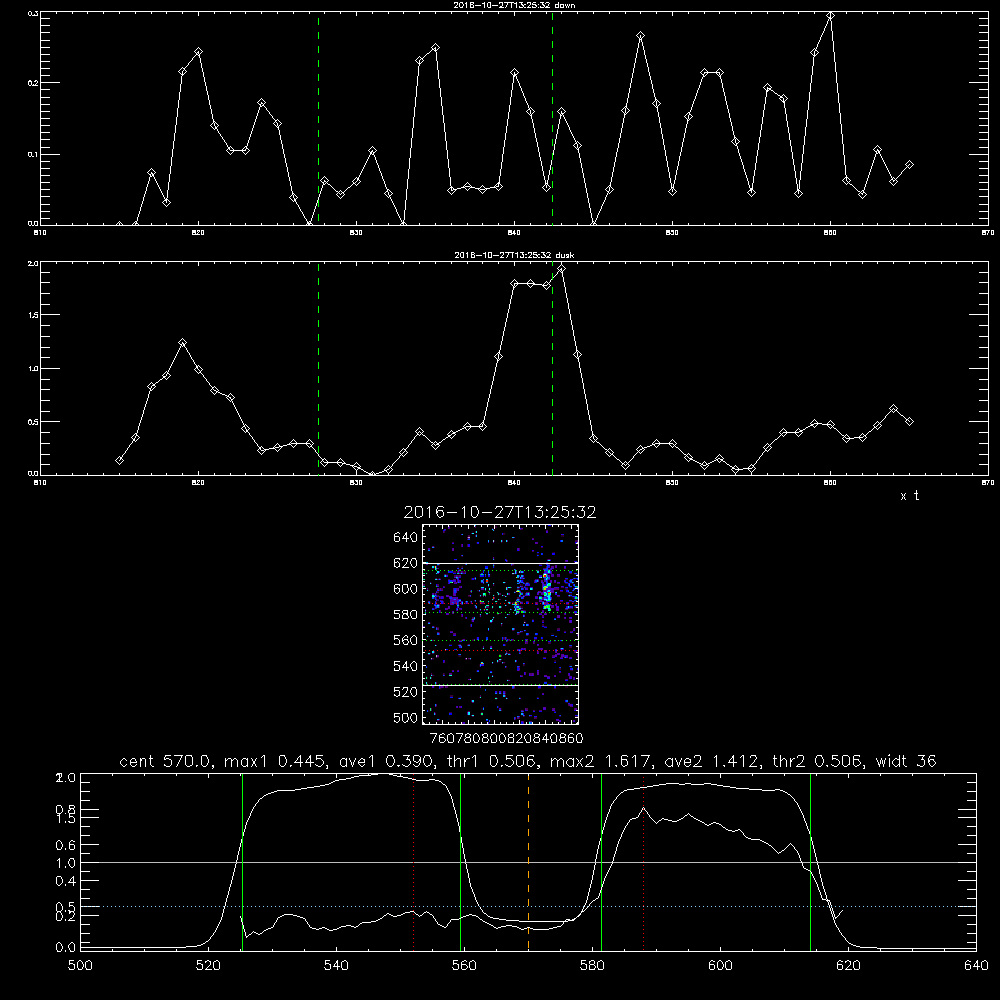
Task: Click the second green dashed line in dawn plot
Action: click(552, 118)
